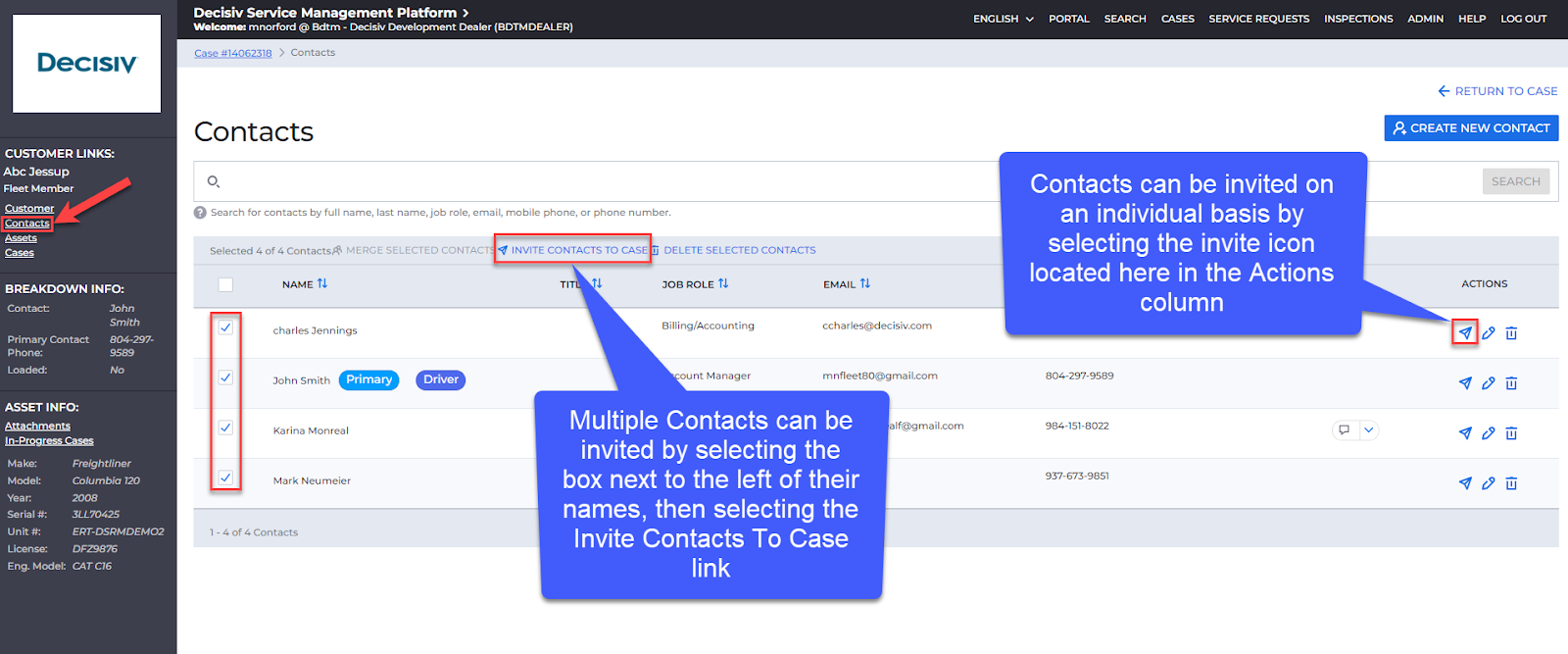Viewport: 1568px width, 654px height.
Task: Go to Inspections in top navigation
Action: (x=1357, y=19)
